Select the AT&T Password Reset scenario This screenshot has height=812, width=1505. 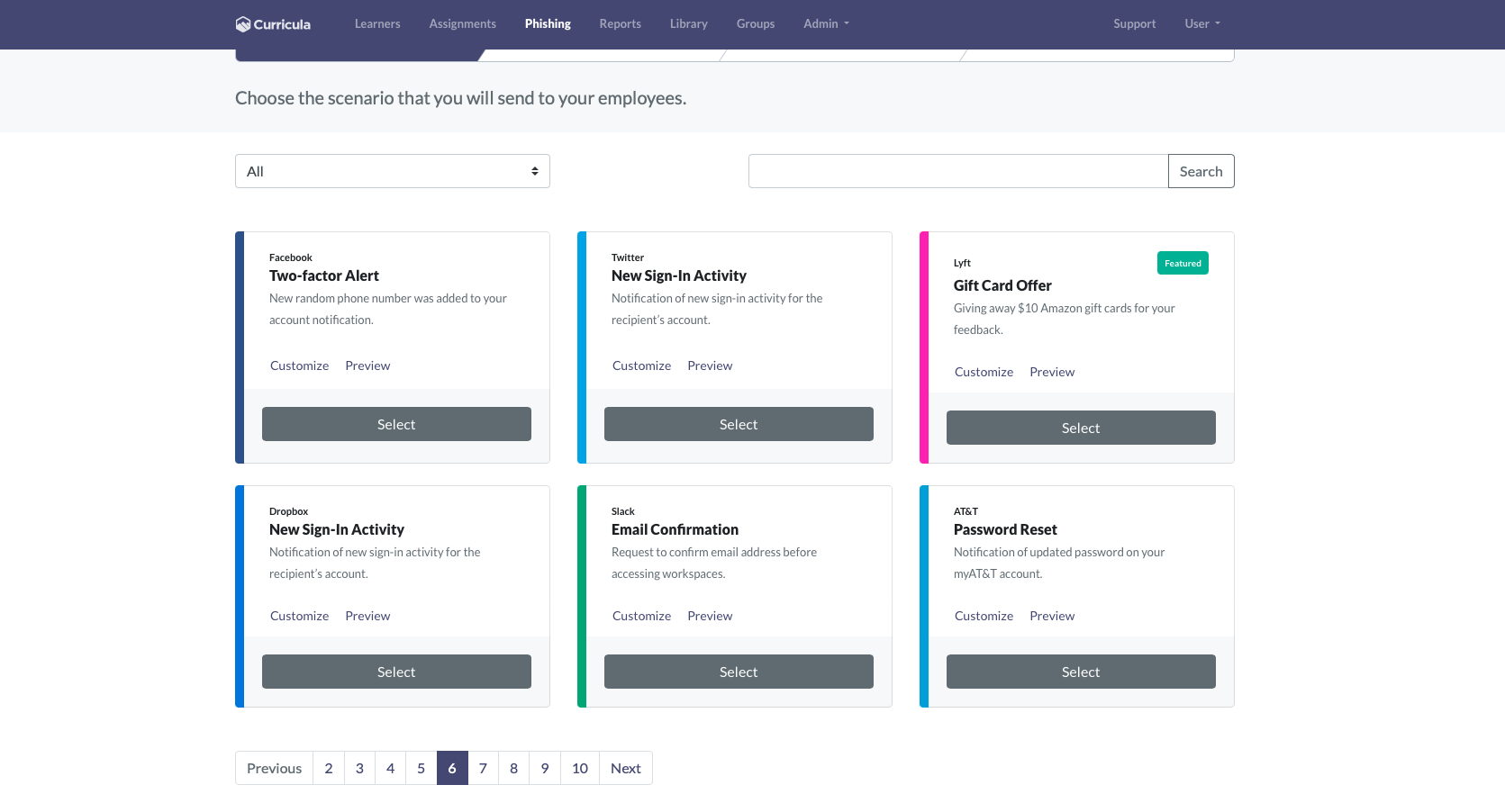pyautogui.click(x=1081, y=672)
